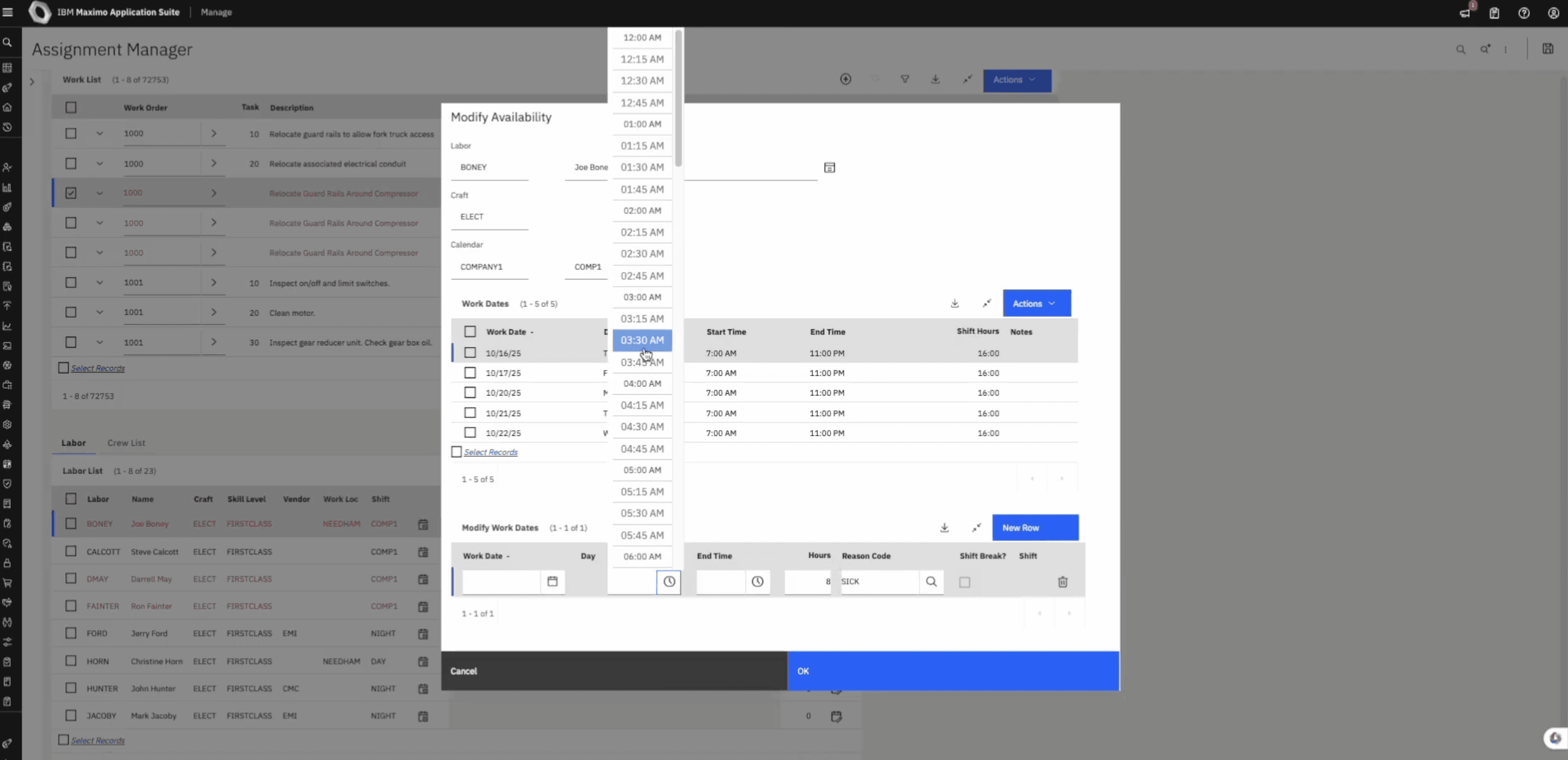Open the Work Date calendar picker icon
Viewport: 1568px width, 760px height.
[552, 581]
